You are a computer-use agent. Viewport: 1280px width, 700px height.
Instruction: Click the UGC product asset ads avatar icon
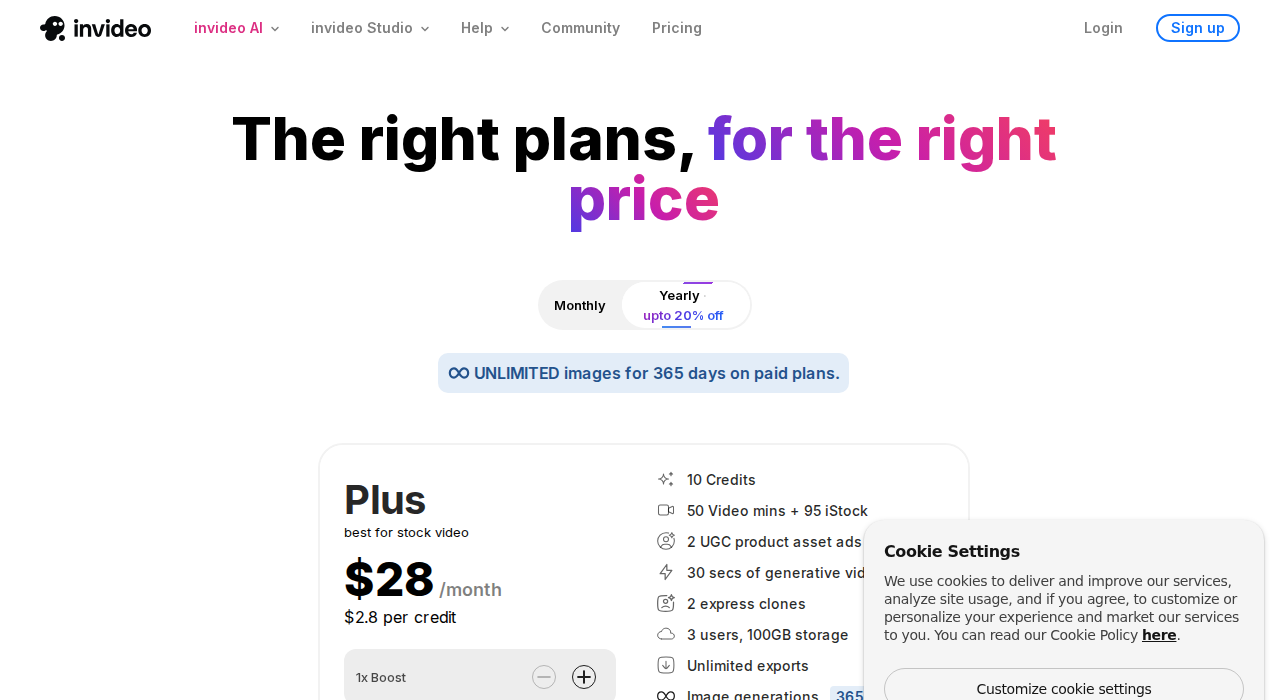coord(667,542)
